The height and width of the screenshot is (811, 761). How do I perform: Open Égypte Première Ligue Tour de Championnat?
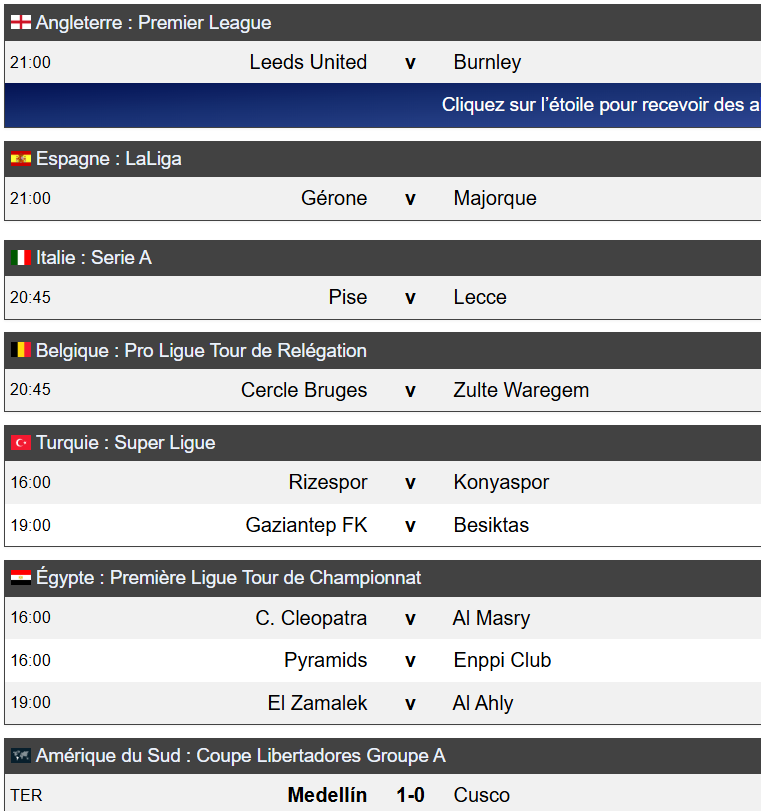point(228,577)
